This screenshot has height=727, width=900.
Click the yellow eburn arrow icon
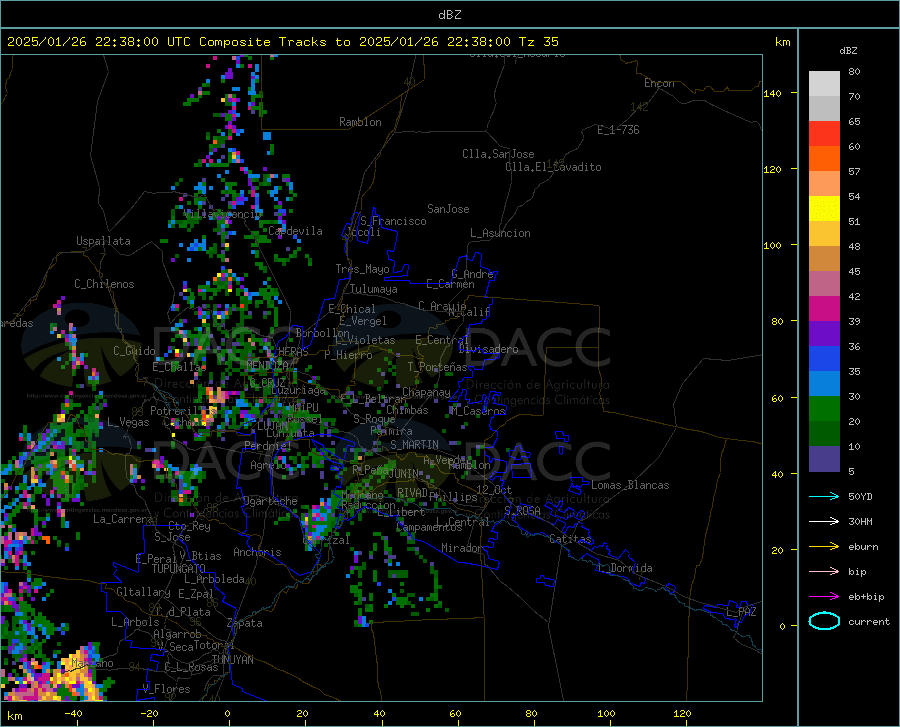(824, 546)
